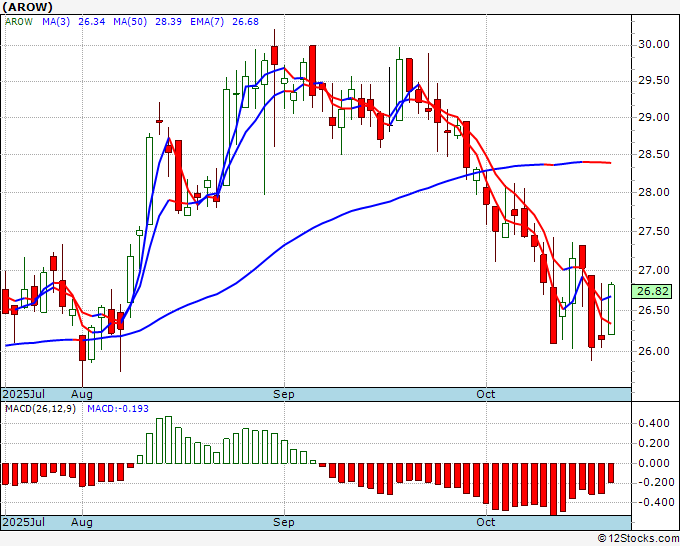Click the 28.50 price axis label

coord(654,154)
